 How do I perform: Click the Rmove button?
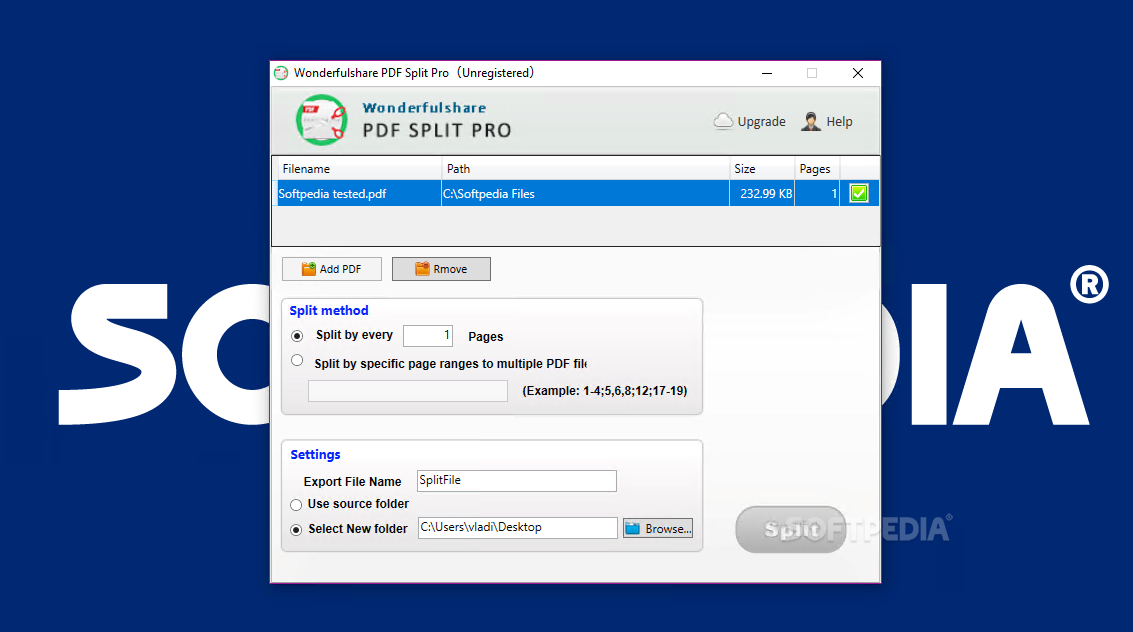(x=441, y=269)
